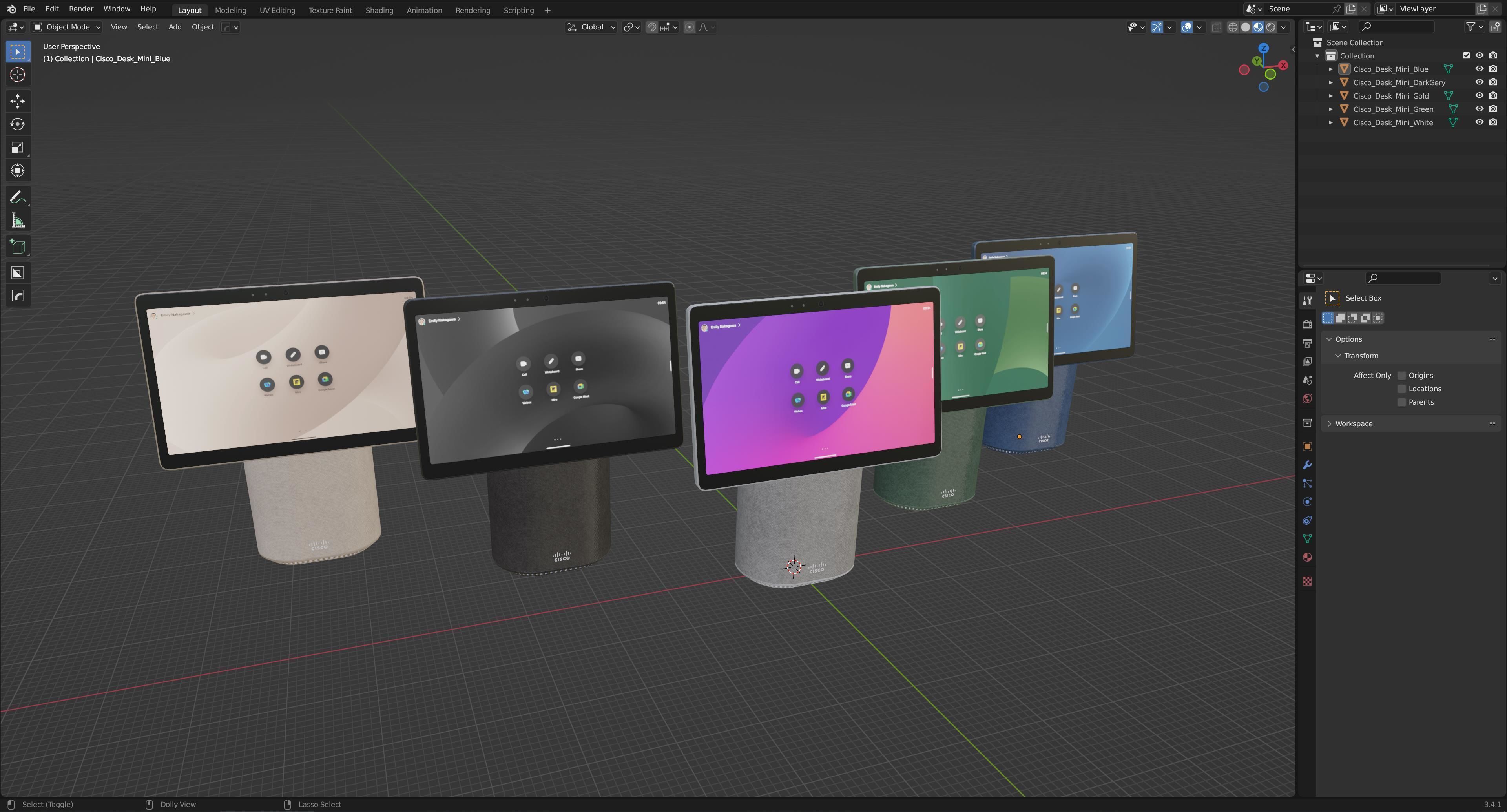Toggle the Locations checkbox
Viewport: 1507px width, 812px height.
tap(1402, 389)
